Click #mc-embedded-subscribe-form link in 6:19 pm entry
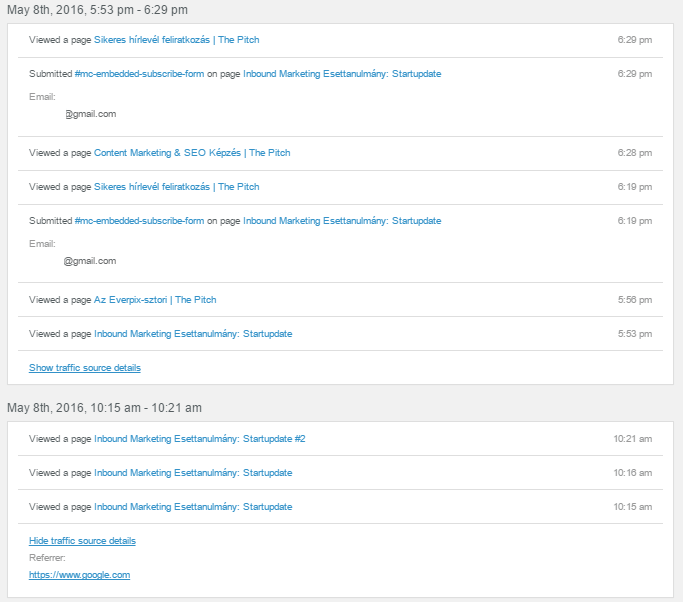The width and height of the screenshot is (683, 602). pyautogui.click(x=139, y=221)
